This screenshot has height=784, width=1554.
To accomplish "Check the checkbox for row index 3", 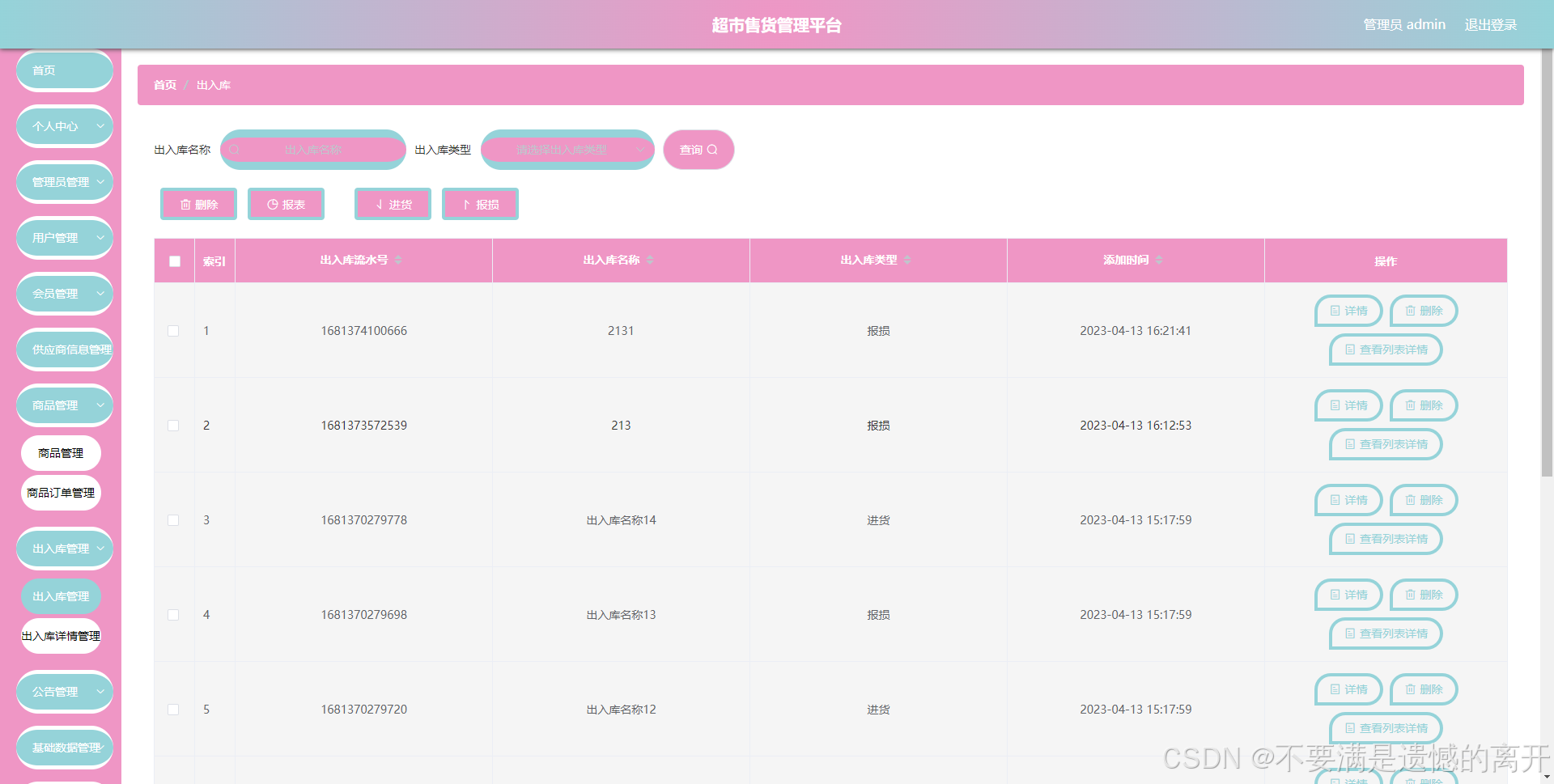I will [173, 520].
